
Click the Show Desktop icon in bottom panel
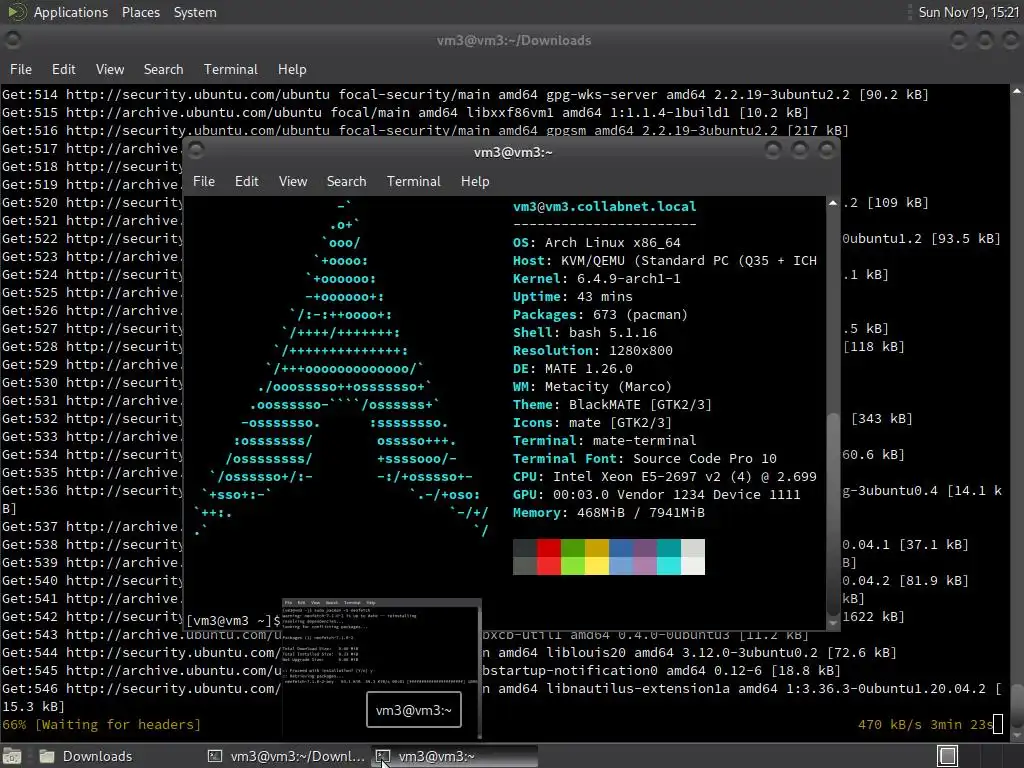point(12,756)
